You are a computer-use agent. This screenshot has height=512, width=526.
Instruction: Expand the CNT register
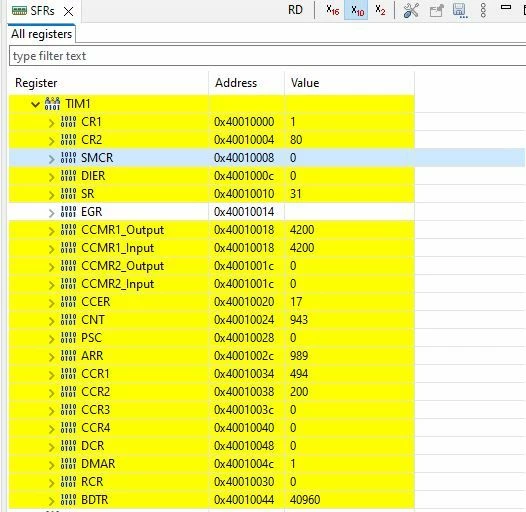pyautogui.click(x=51, y=321)
